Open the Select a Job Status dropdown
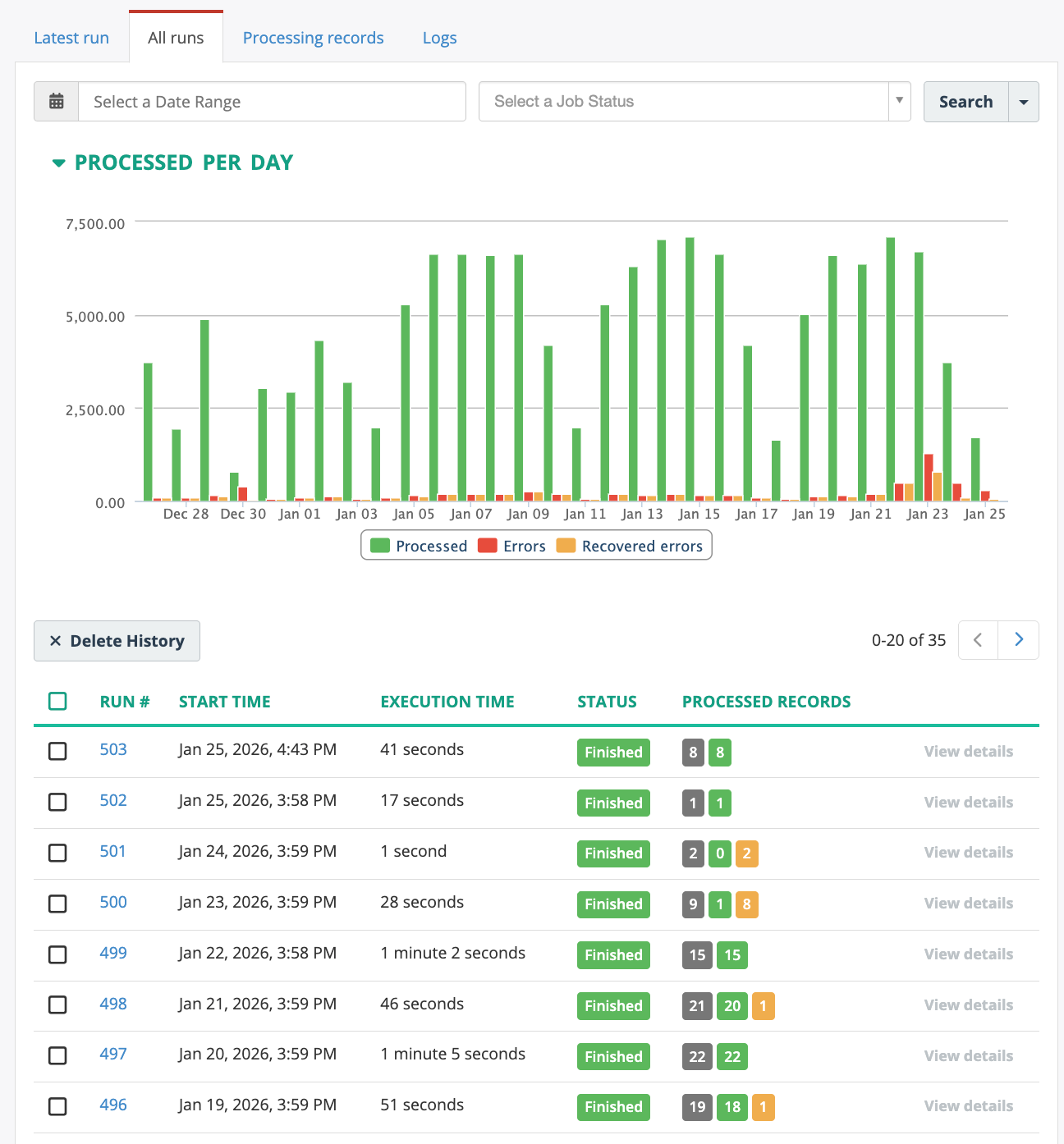This screenshot has height=1144, width=1064. (694, 102)
